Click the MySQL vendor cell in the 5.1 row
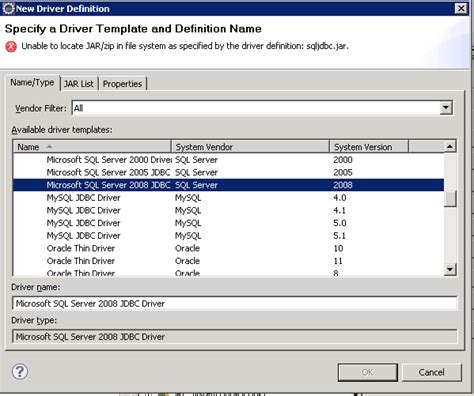The width and height of the screenshot is (474, 396). pyautogui.click(x=188, y=236)
